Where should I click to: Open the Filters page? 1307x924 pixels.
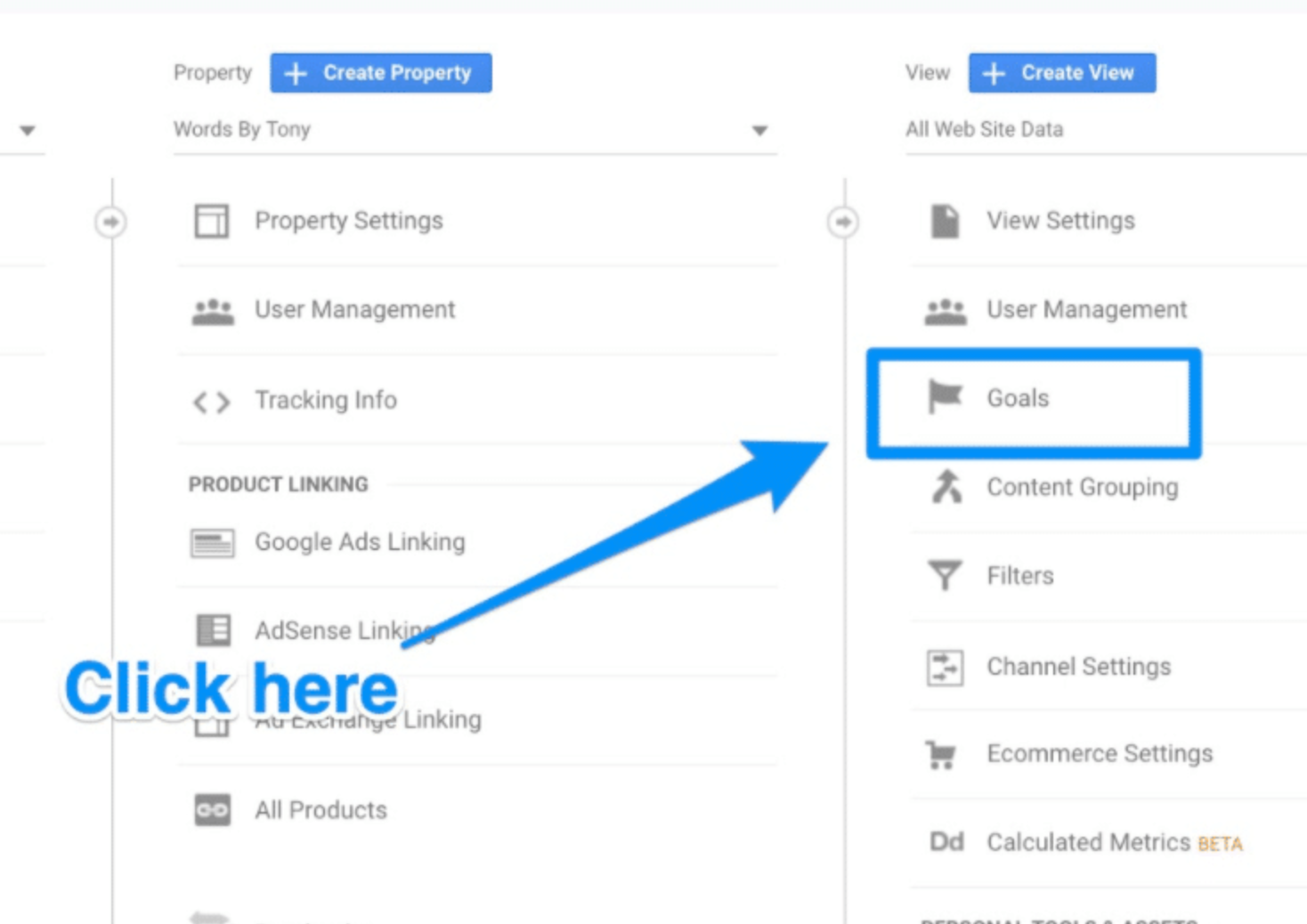click(1019, 576)
